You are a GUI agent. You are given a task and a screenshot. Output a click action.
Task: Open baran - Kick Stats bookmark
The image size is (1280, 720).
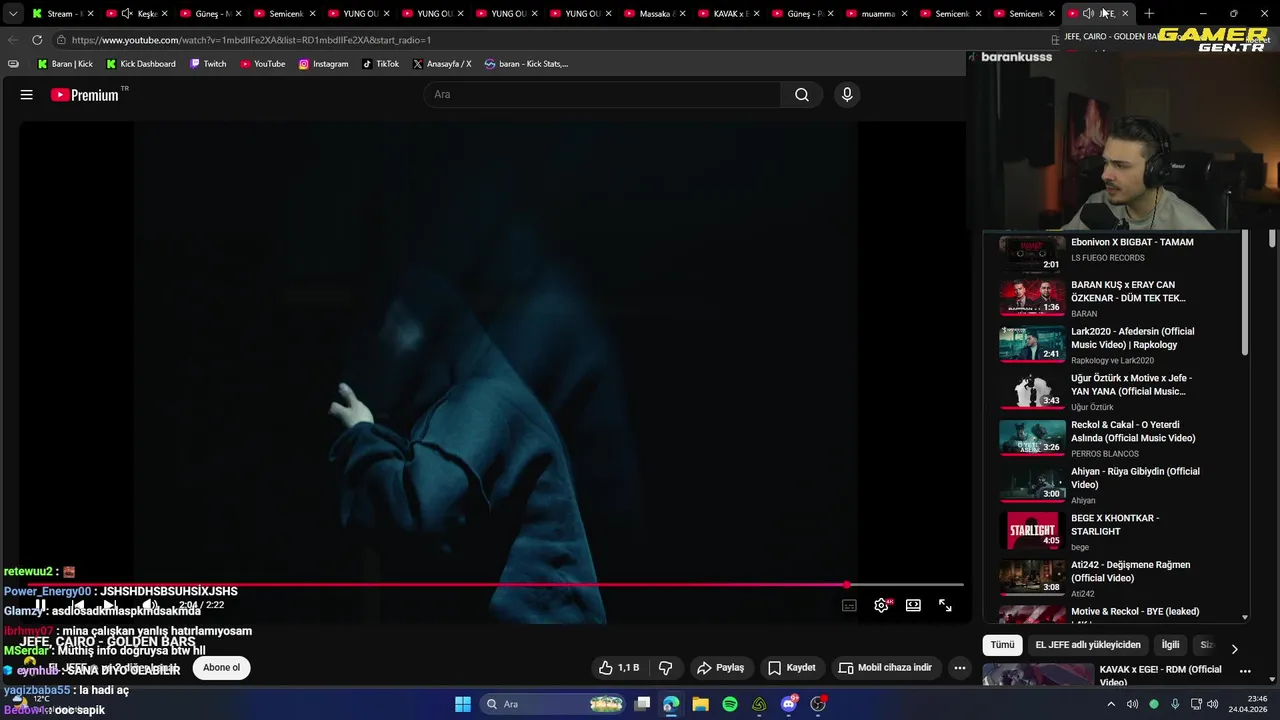526,64
